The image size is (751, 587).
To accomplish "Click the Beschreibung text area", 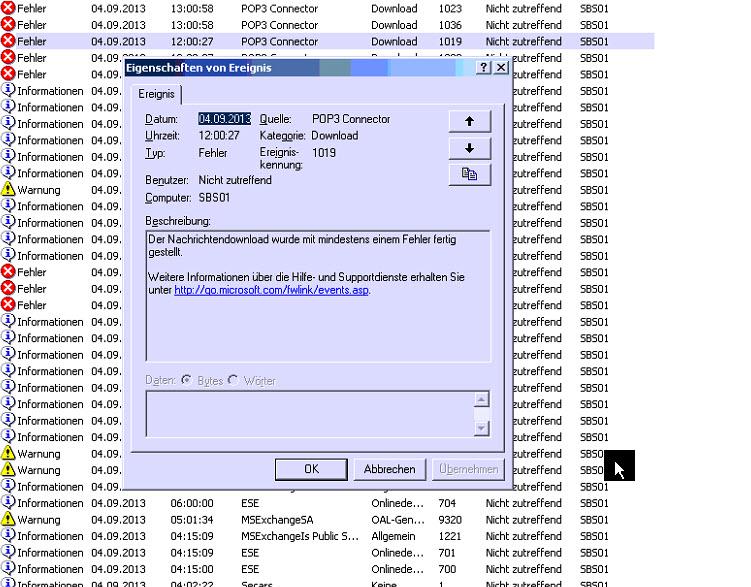I will (318, 296).
